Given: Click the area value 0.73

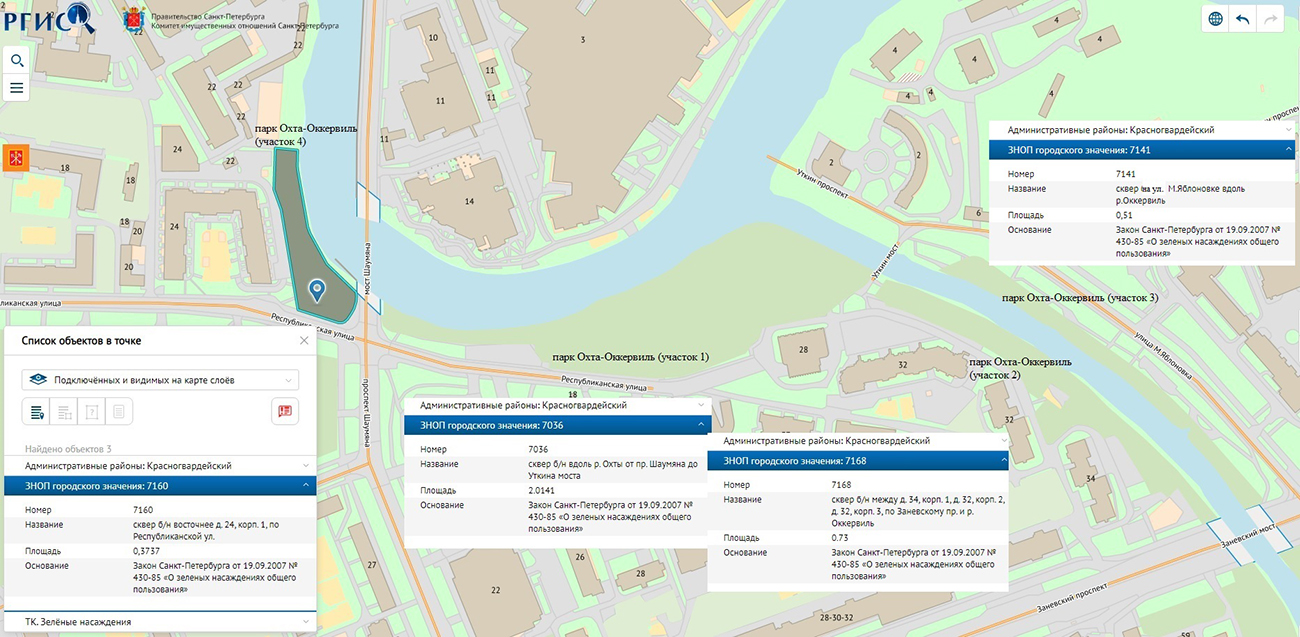Looking at the screenshot, I should click(x=841, y=538).
